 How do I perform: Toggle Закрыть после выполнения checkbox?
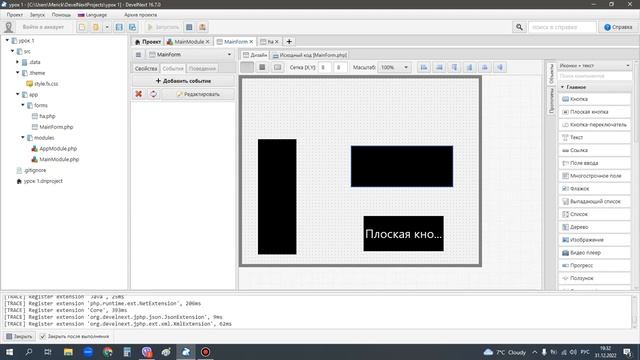pyautogui.click(x=43, y=336)
